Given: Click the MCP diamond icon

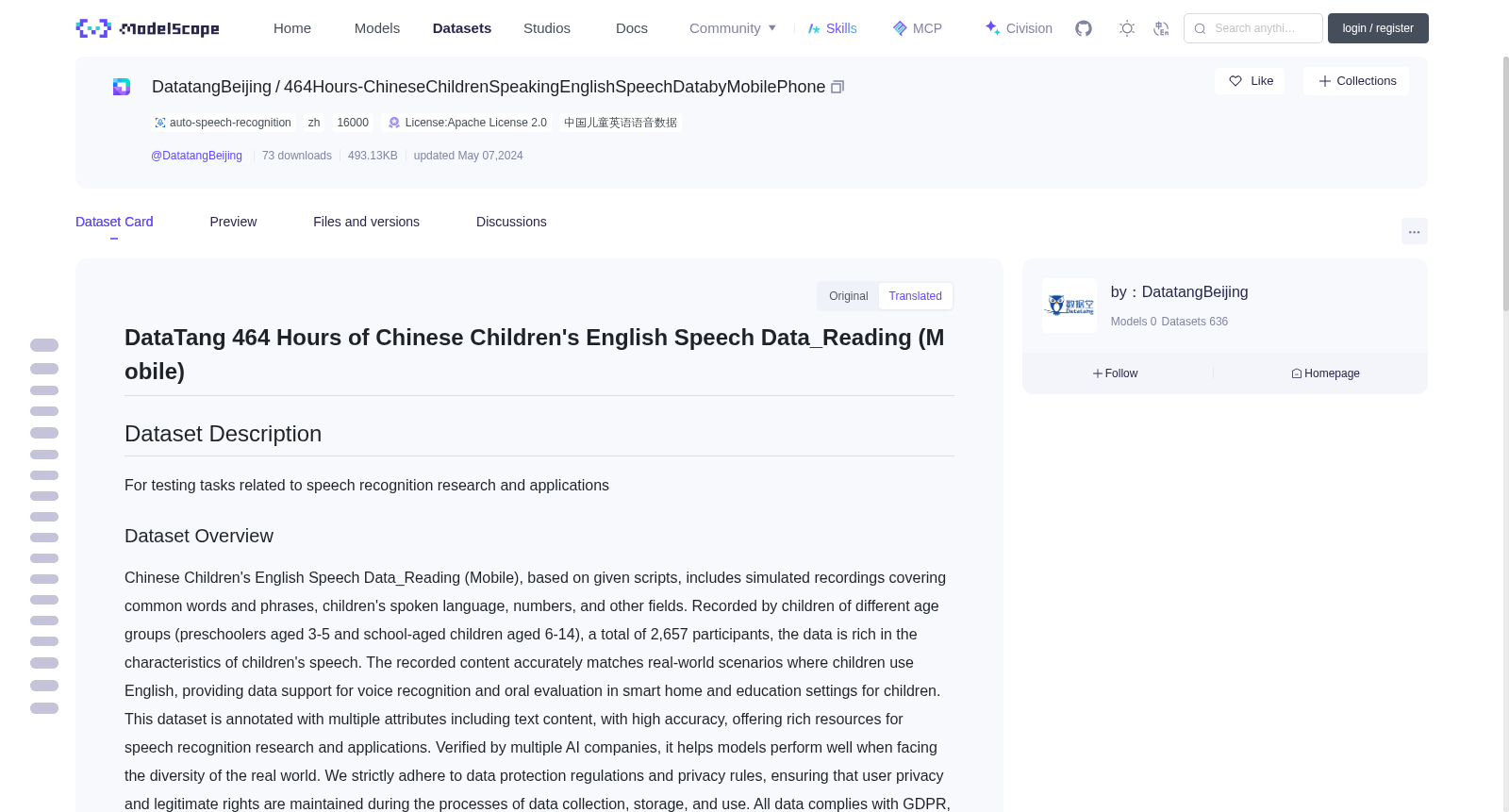Looking at the screenshot, I should (900, 28).
